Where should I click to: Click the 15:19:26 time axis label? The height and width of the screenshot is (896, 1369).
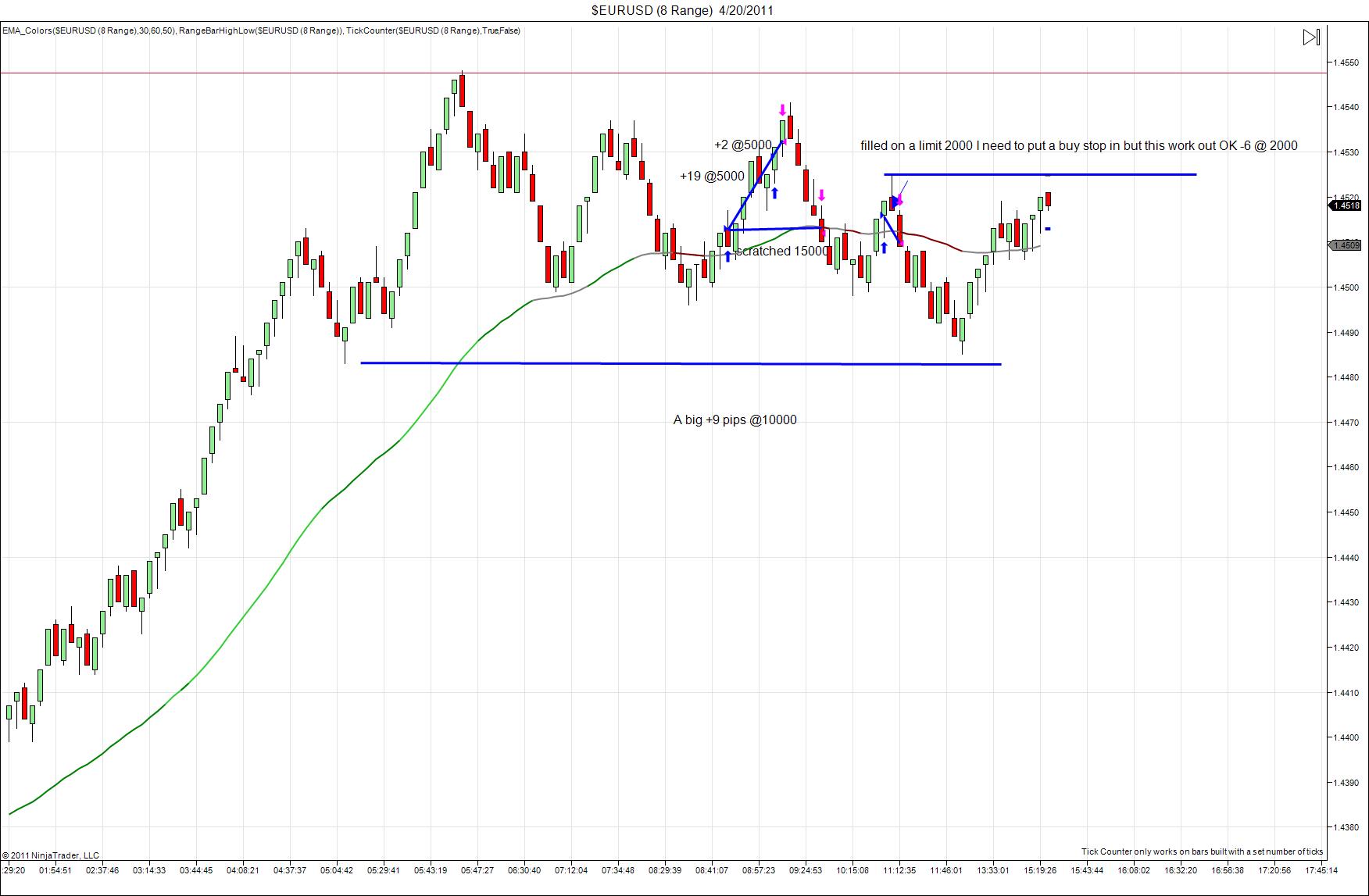[1040, 870]
